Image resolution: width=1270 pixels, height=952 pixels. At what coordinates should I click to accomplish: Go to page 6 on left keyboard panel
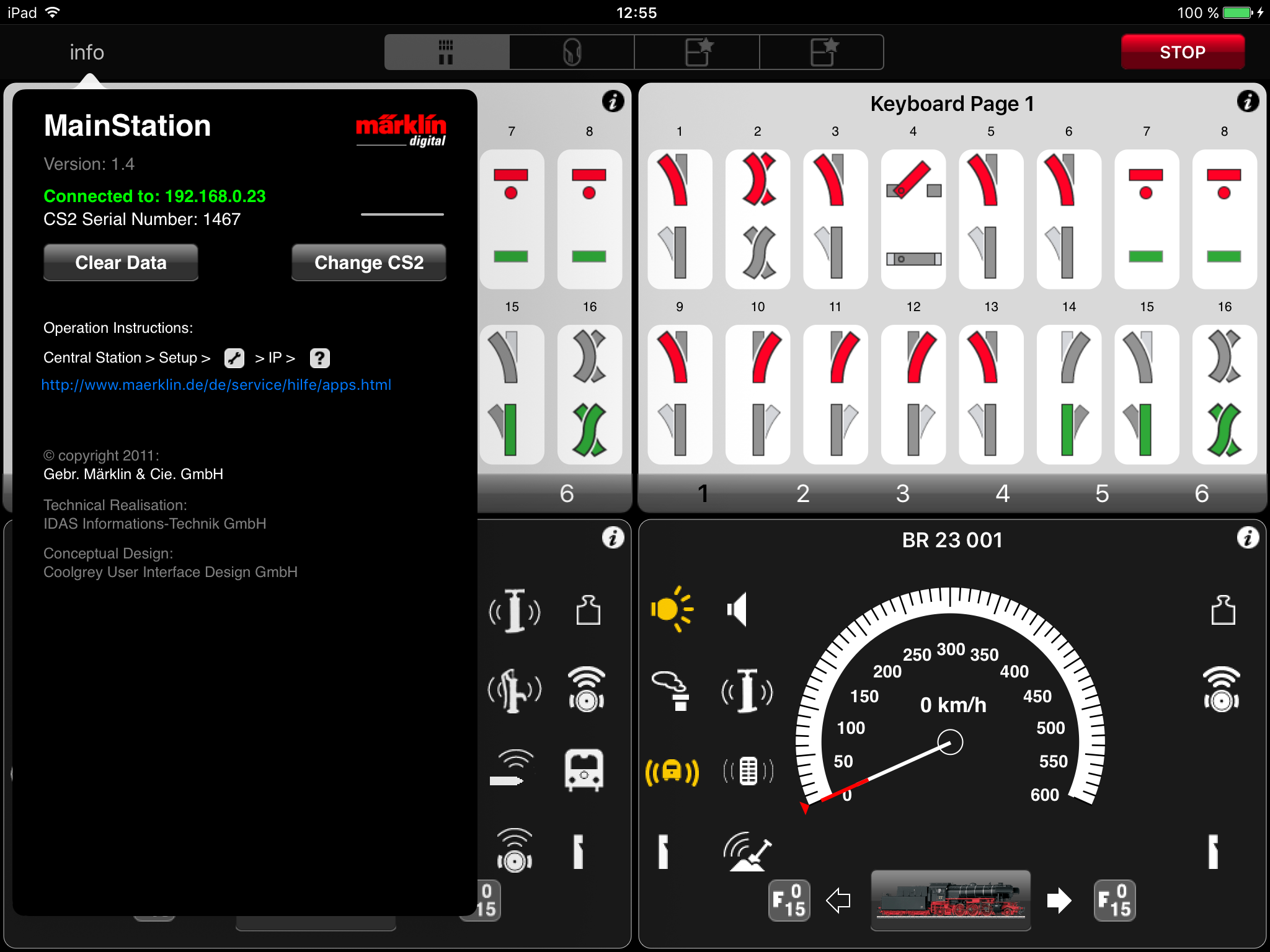click(x=567, y=493)
